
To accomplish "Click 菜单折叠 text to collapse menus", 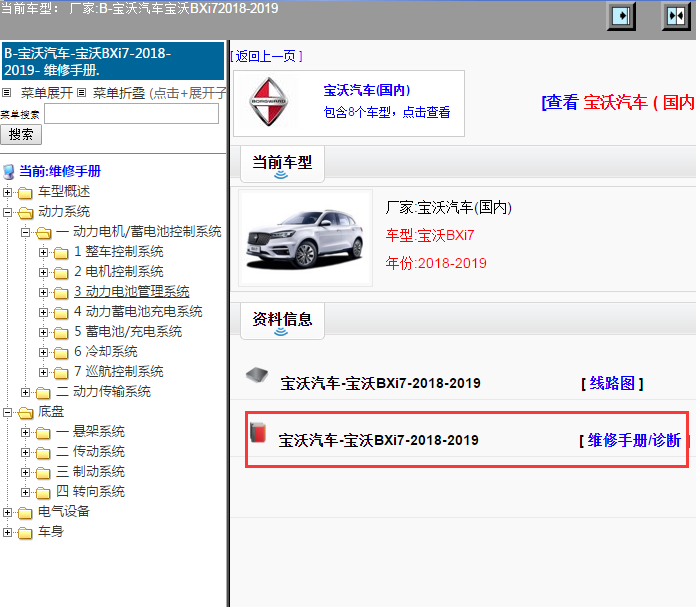I will point(119,93).
